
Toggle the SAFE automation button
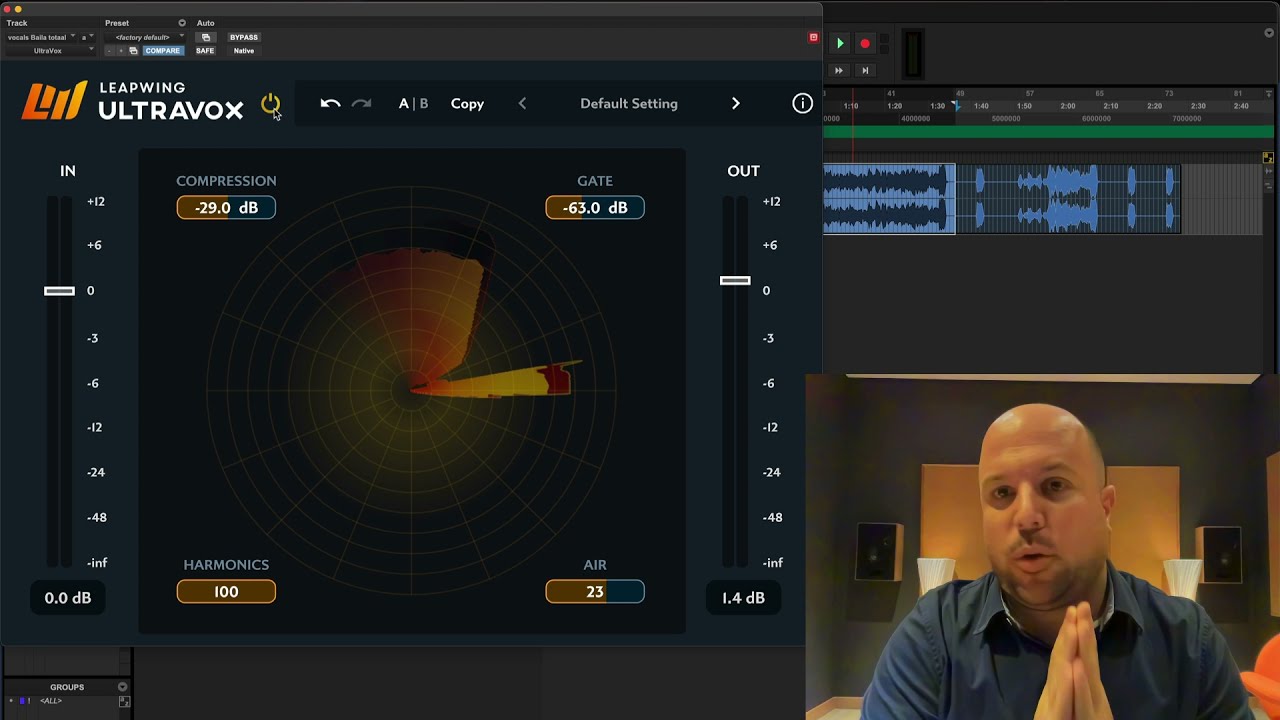click(205, 50)
